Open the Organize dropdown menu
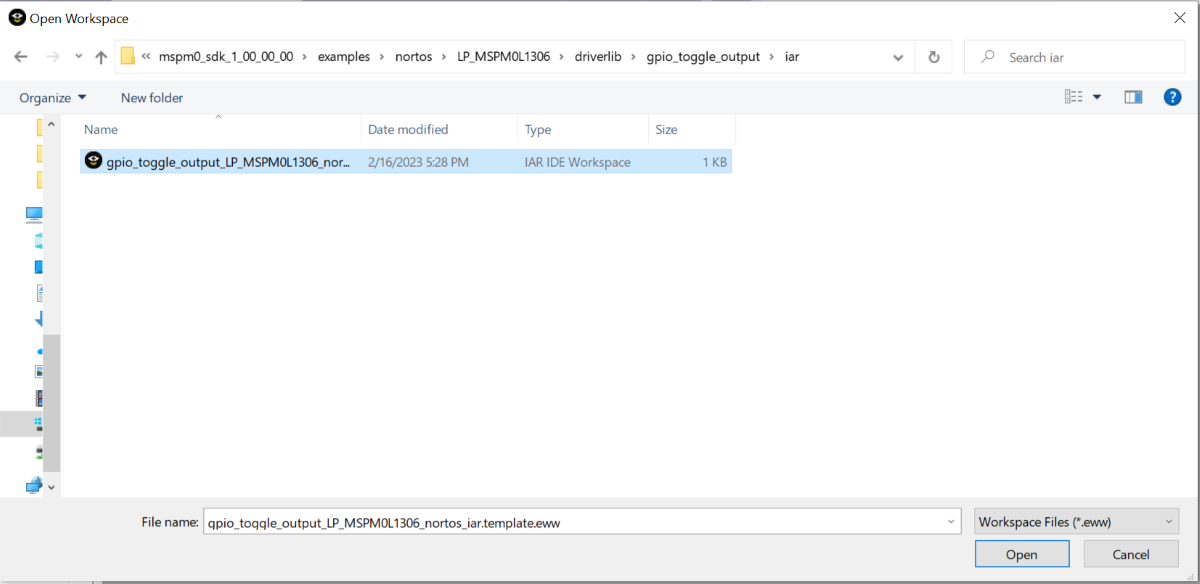1200x584 pixels. point(53,97)
